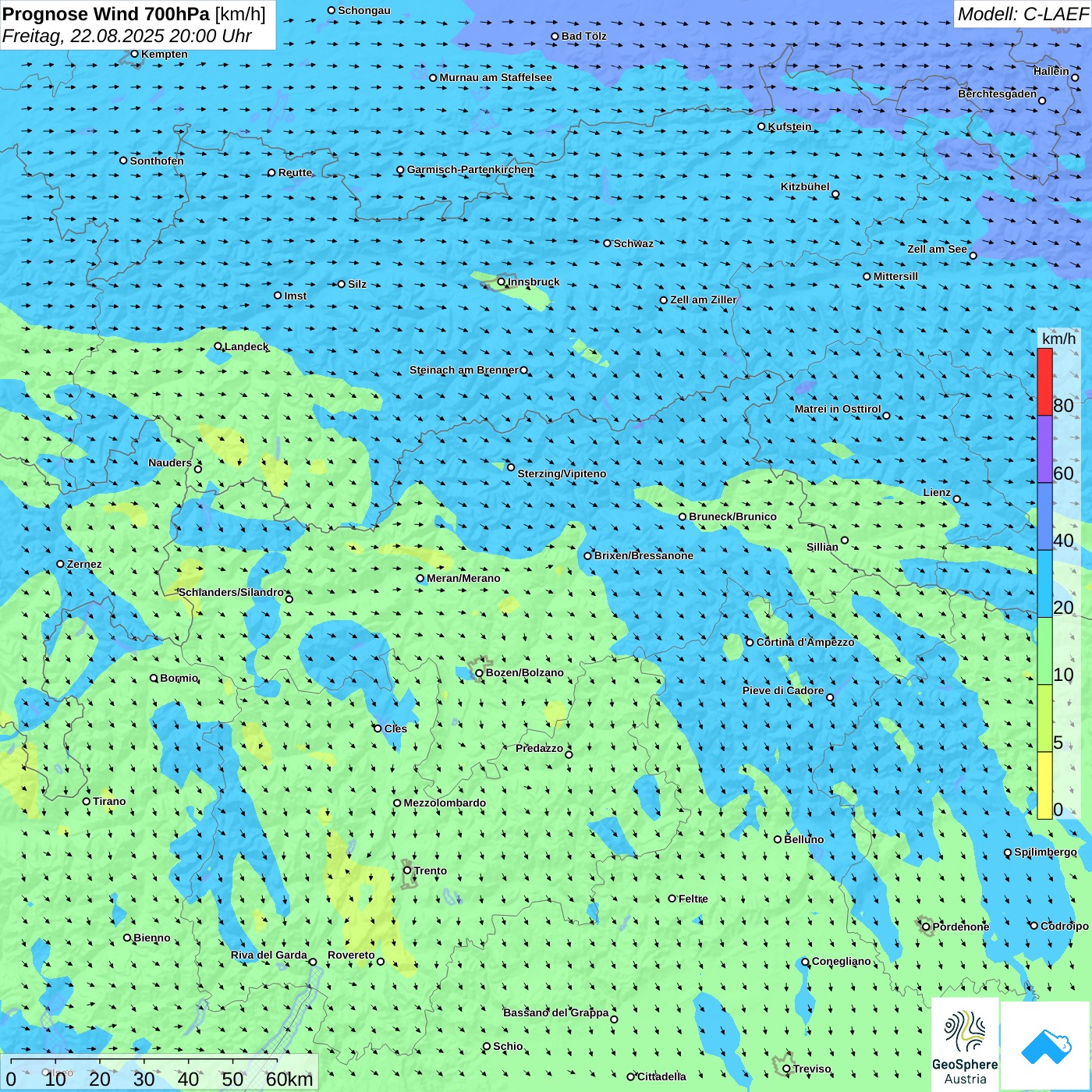This screenshot has width=1092, height=1092.
Task: Click the Garmisch-Partenkirchen label
Action: 470,169
